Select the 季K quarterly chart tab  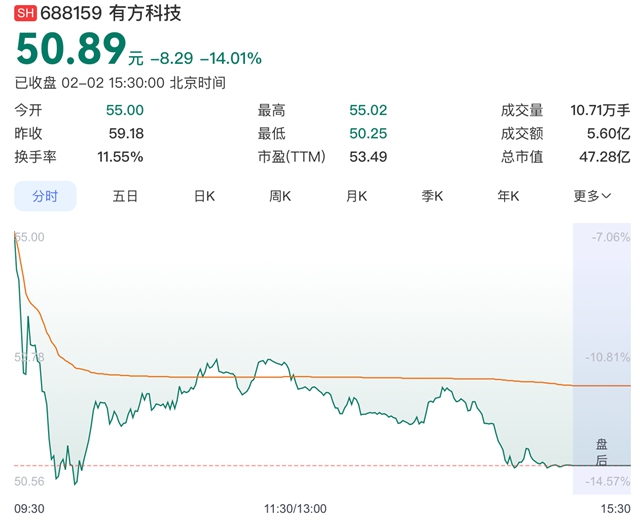pos(433,196)
